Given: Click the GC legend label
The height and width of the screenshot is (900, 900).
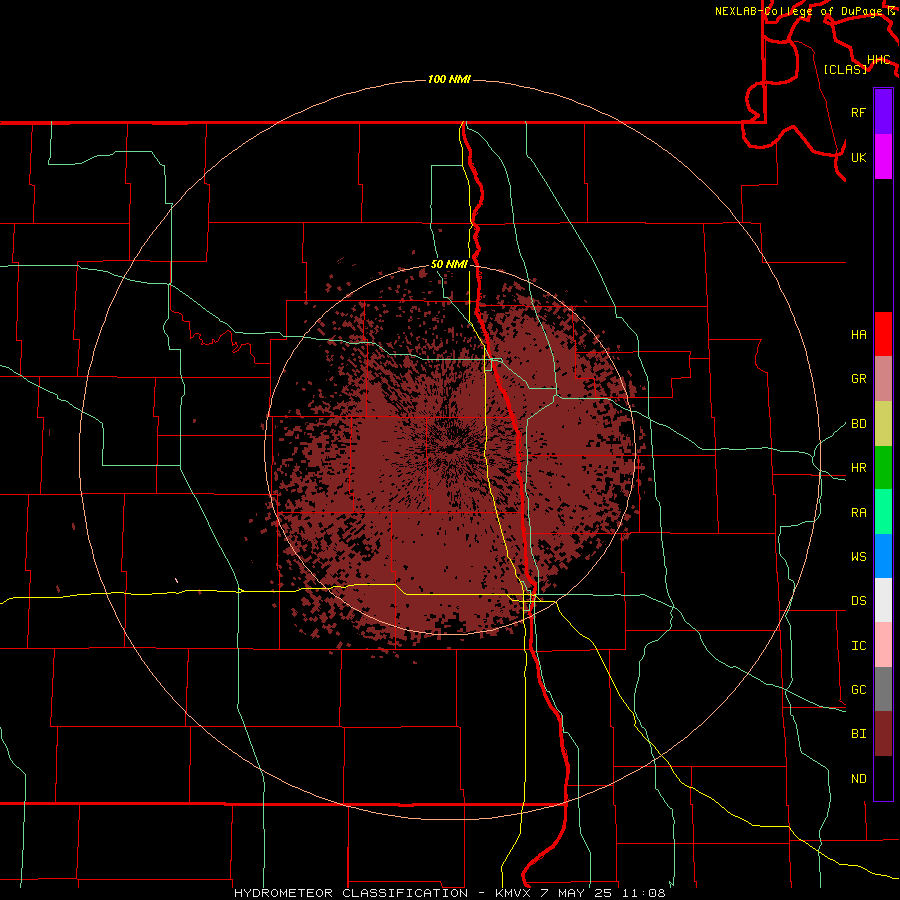Looking at the screenshot, I should (859, 690).
